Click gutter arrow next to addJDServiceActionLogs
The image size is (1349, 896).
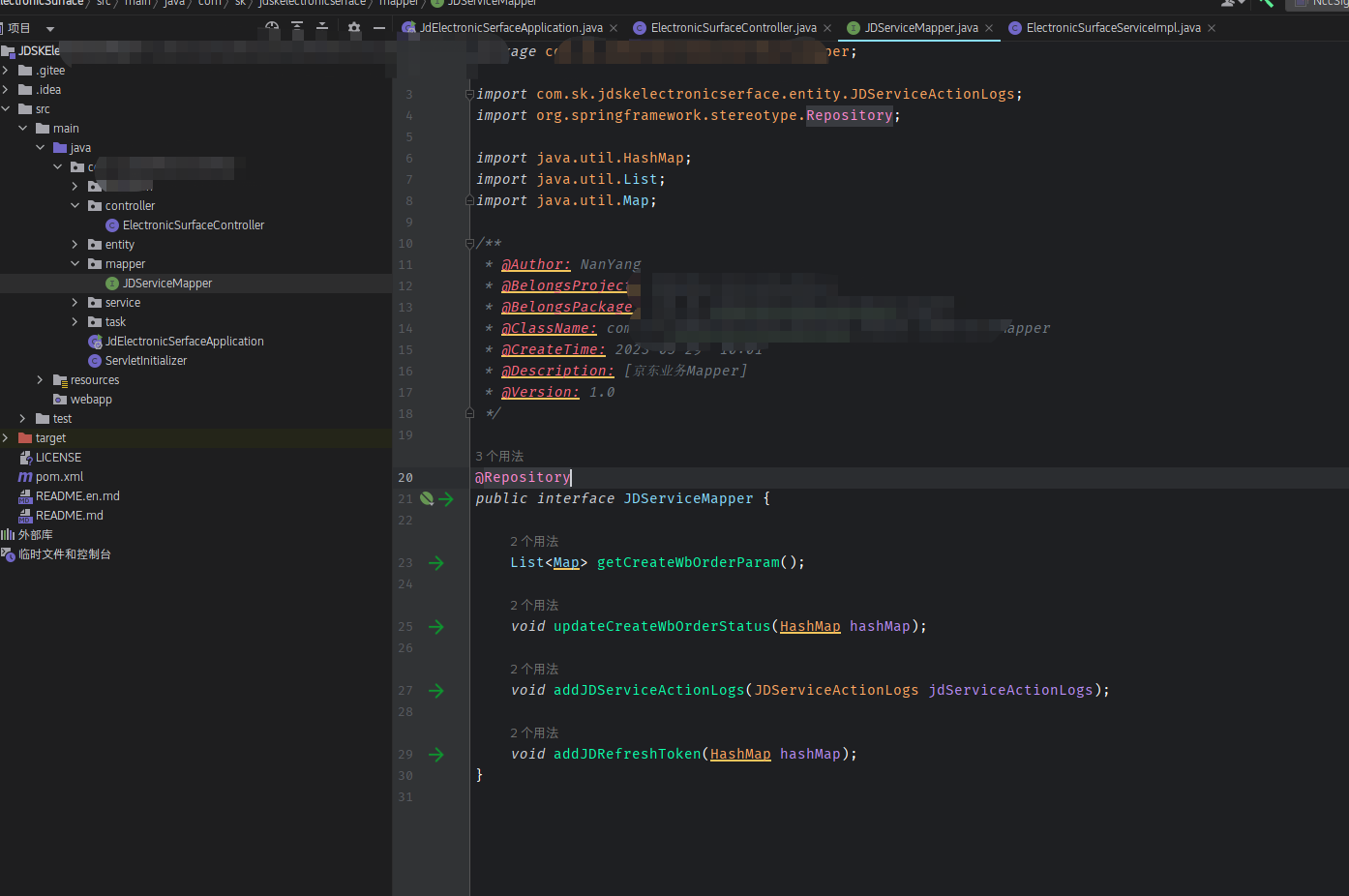(436, 691)
